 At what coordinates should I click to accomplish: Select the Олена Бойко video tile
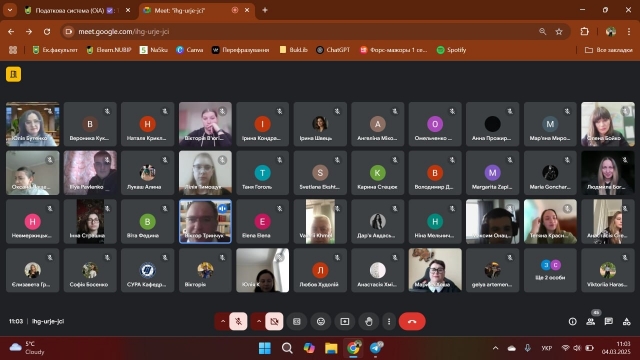(608, 124)
